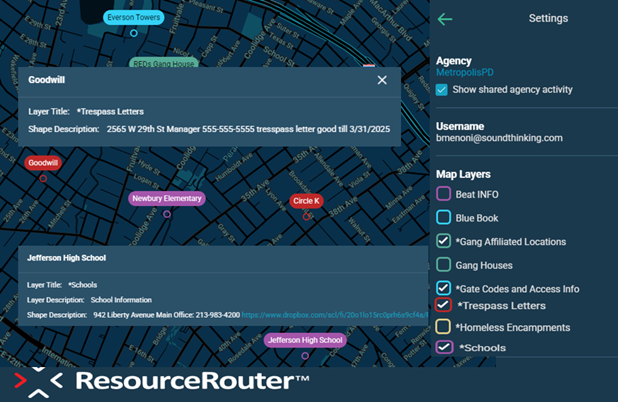Click the bmenoni@soundthinking.com username text

pyautogui.click(x=499, y=138)
